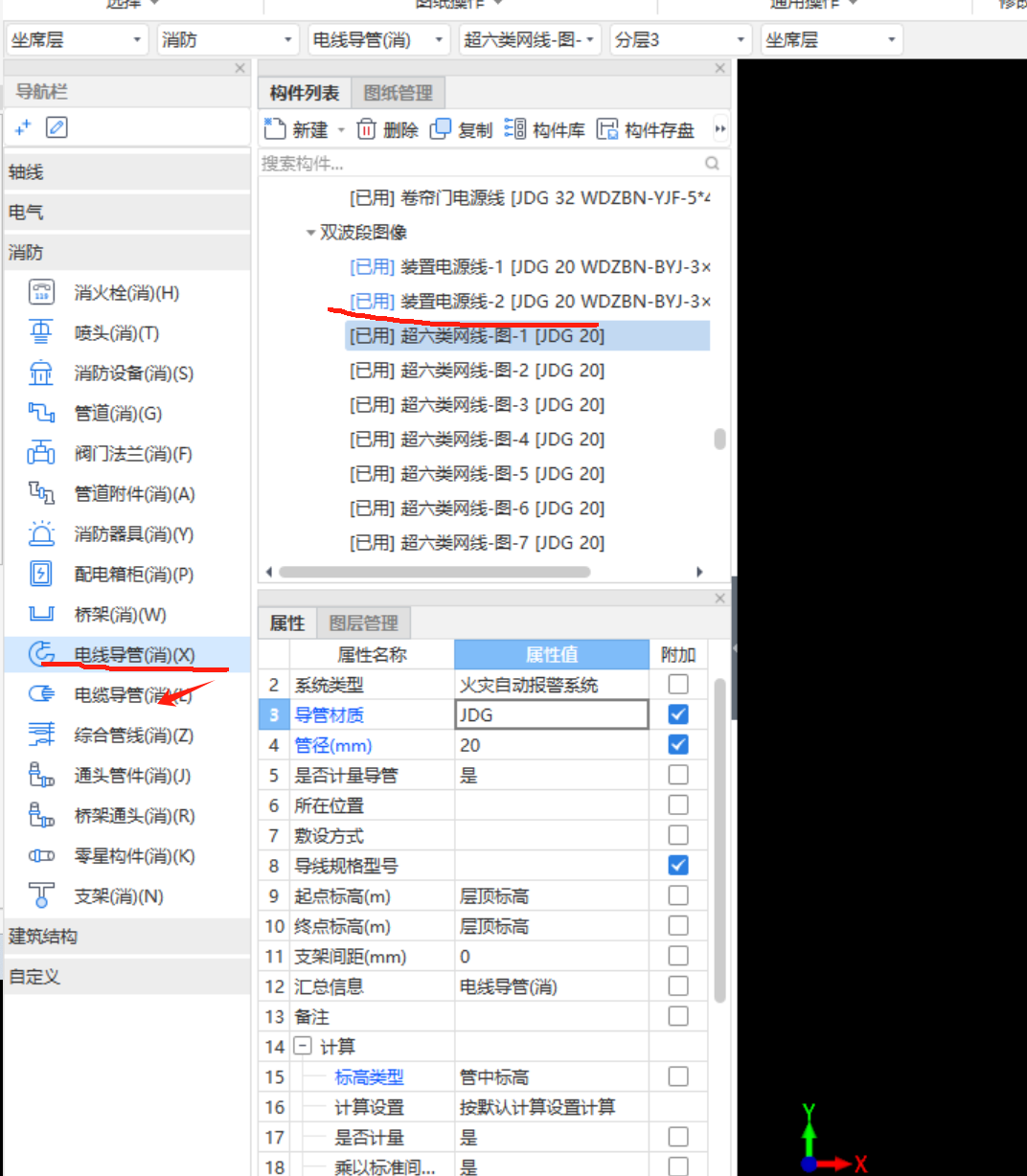Screen dimensions: 1027x1176
Task: Select 支架(消)(N) support icon
Action: click(41, 895)
